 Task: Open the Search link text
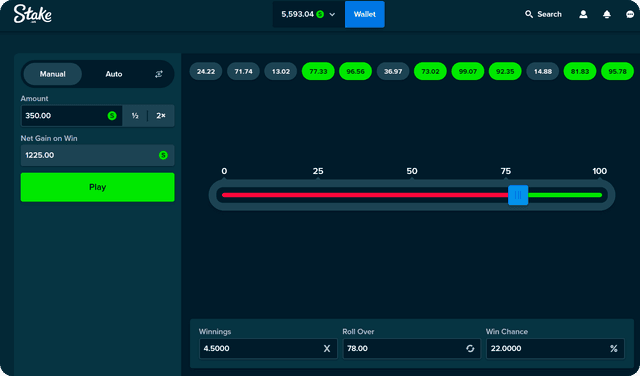point(549,14)
